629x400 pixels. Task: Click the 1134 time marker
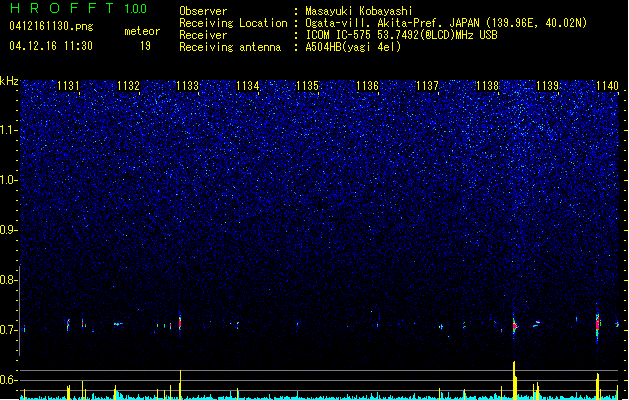click(248, 86)
